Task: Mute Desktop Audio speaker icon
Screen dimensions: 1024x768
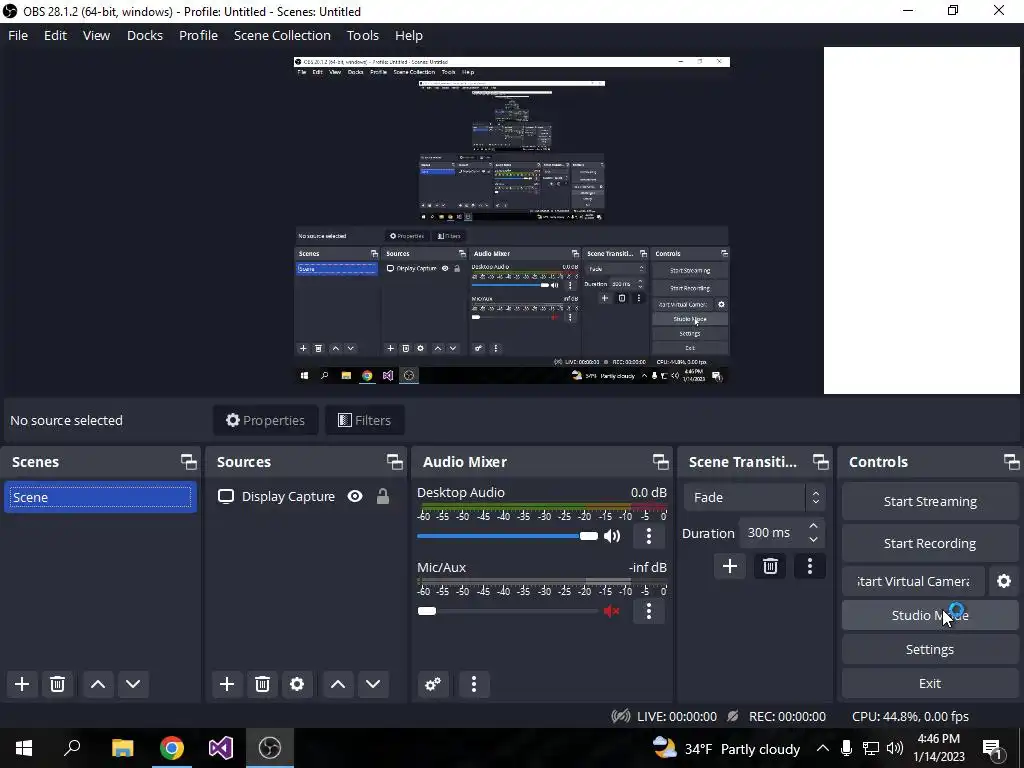Action: tap(612, 536)
